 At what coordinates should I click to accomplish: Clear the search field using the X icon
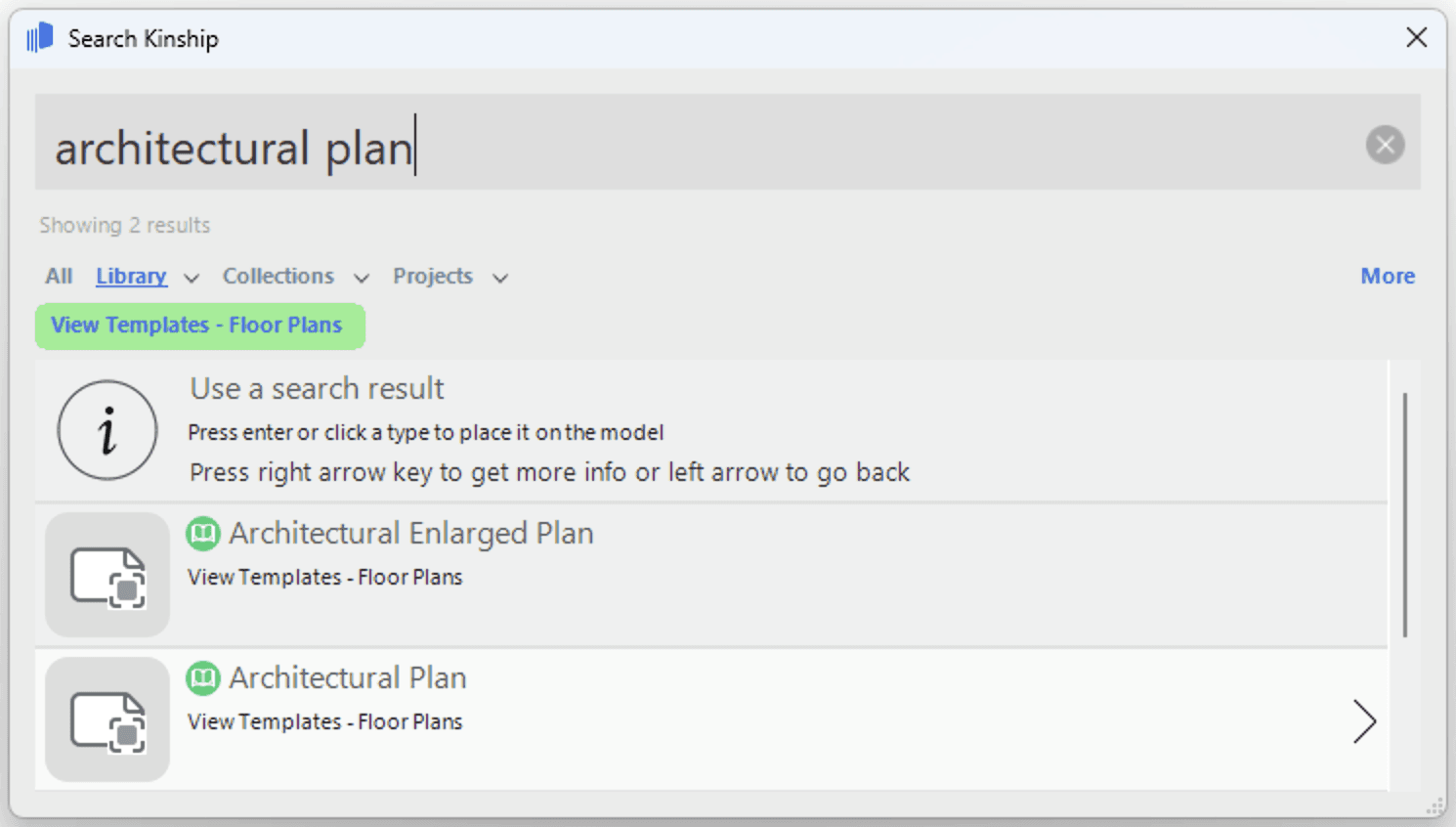tap(1384, 145)
